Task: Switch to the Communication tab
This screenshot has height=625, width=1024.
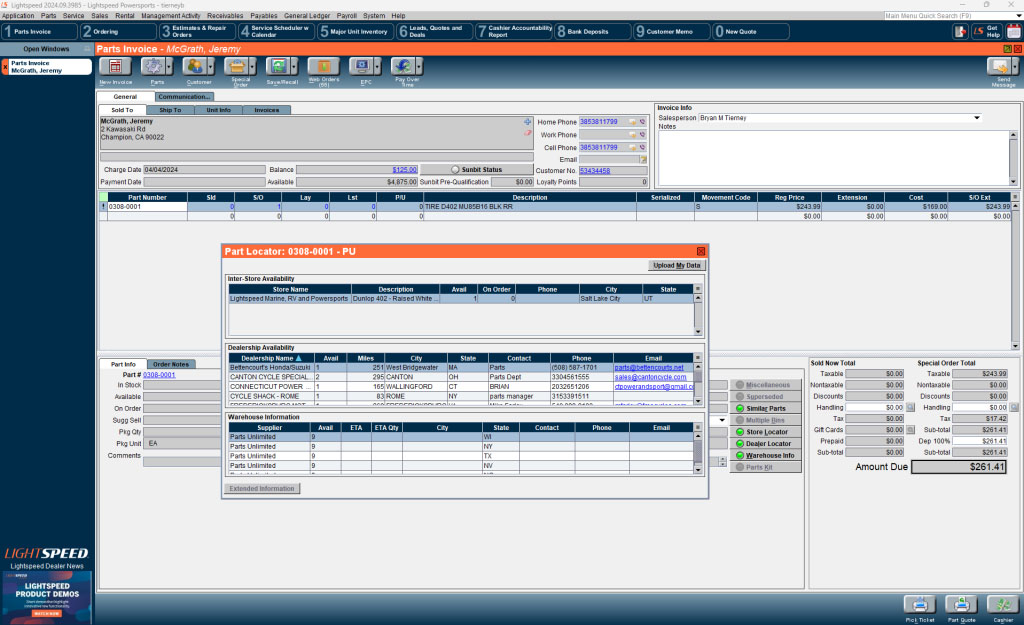Action: coord(185,97)
